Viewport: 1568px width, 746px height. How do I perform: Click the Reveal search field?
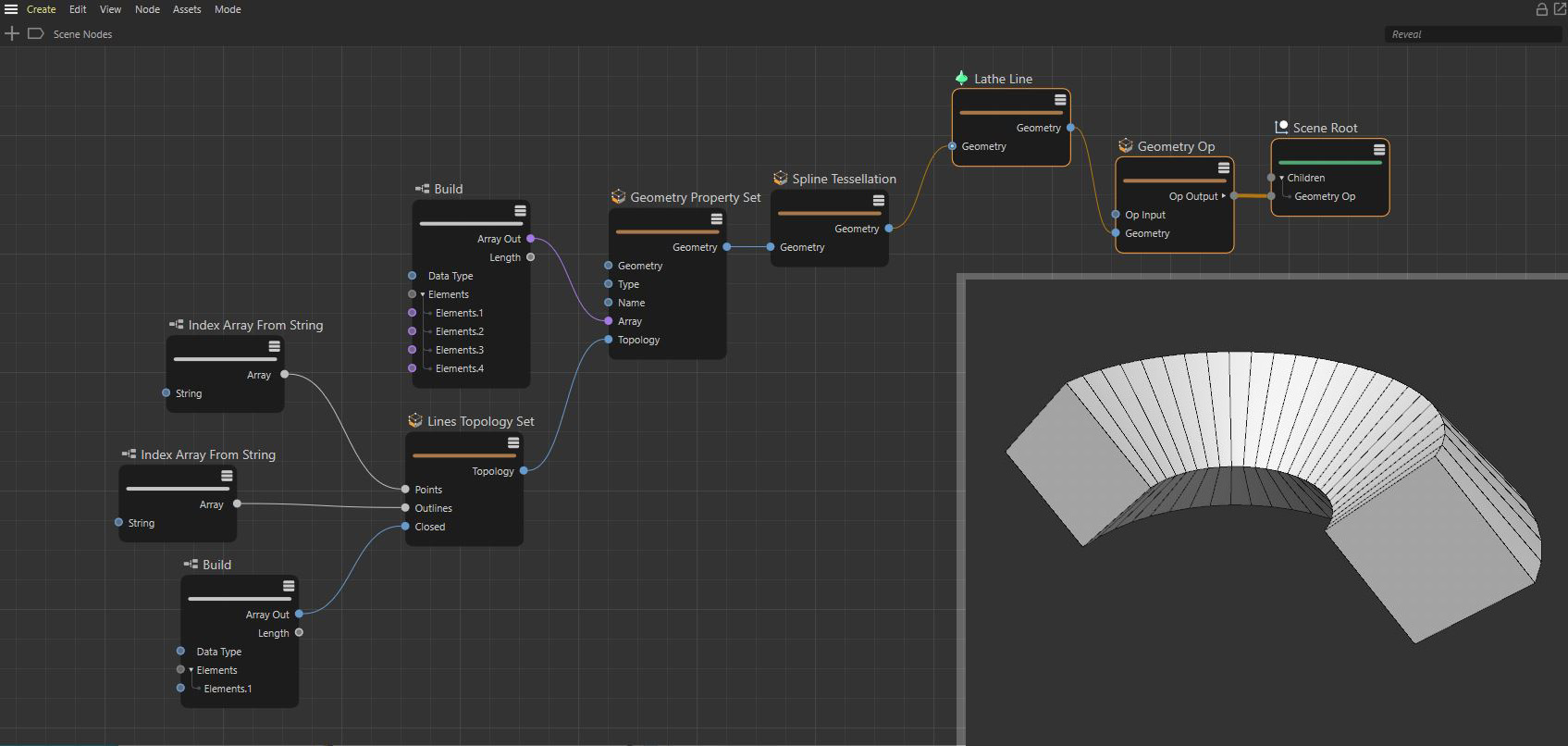1473,34
